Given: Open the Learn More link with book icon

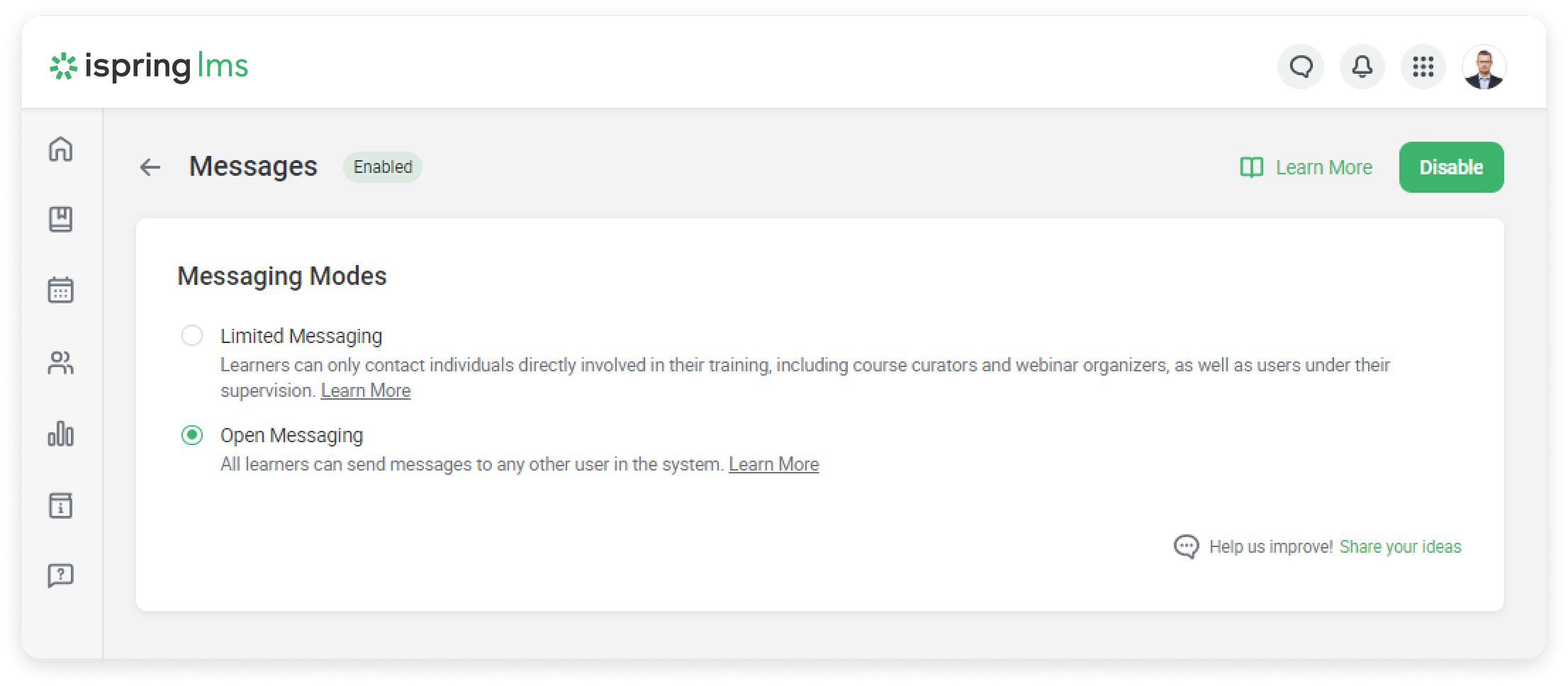Looking at the screenshot, I should coord(1306,167).
